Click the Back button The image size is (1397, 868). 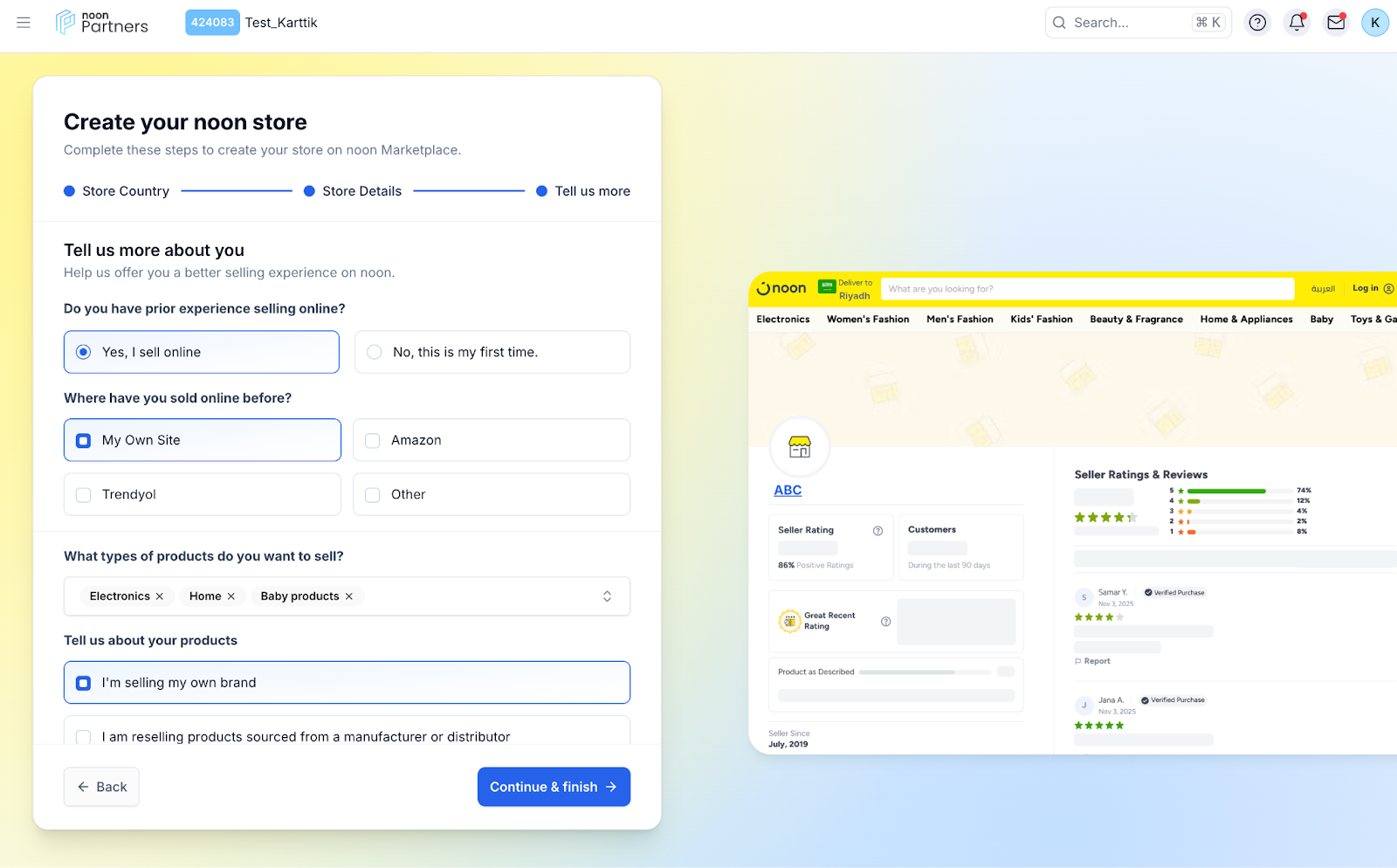[x=101, y=787]
